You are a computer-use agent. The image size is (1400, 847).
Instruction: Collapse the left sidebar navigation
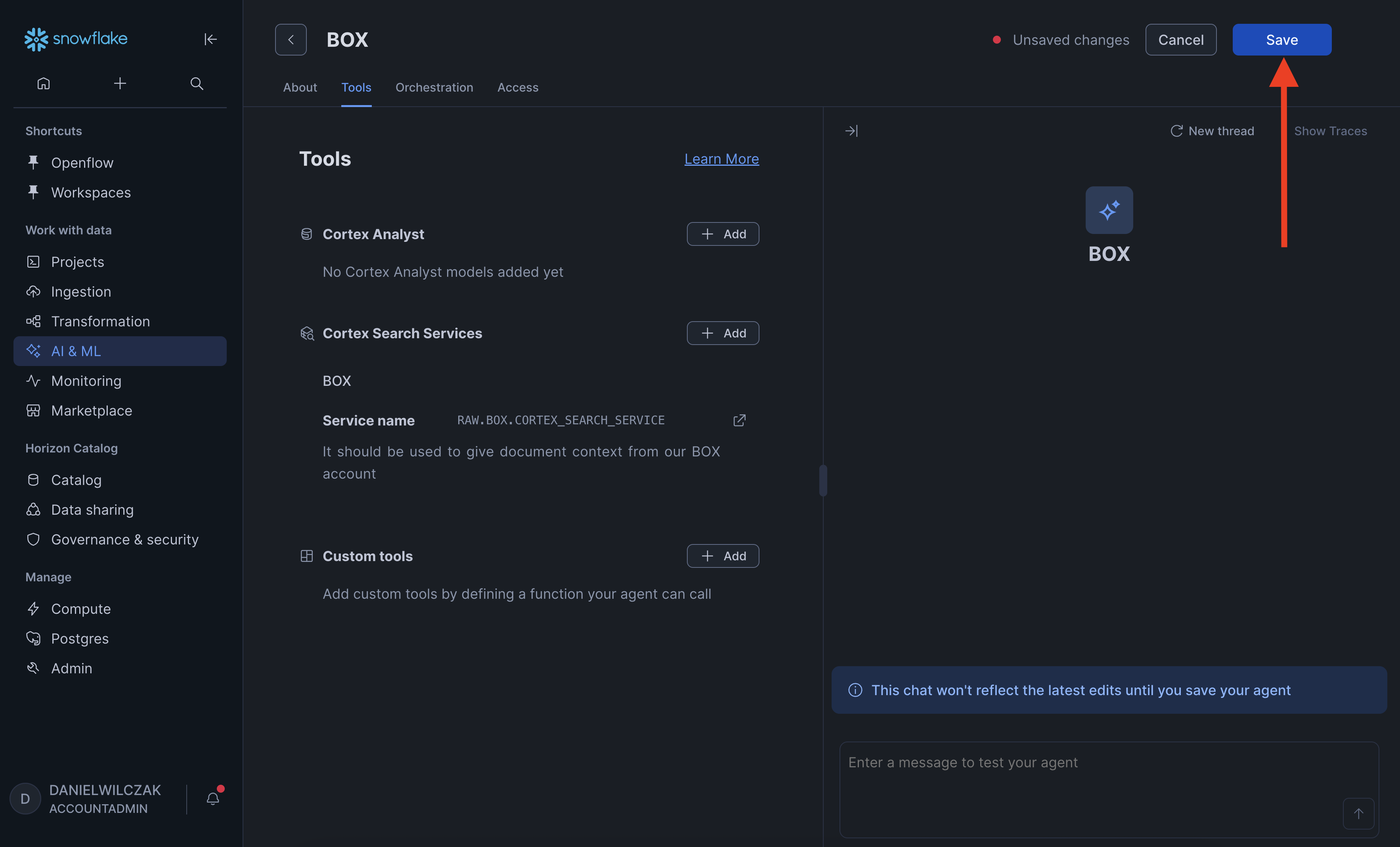tap(210, 39)
